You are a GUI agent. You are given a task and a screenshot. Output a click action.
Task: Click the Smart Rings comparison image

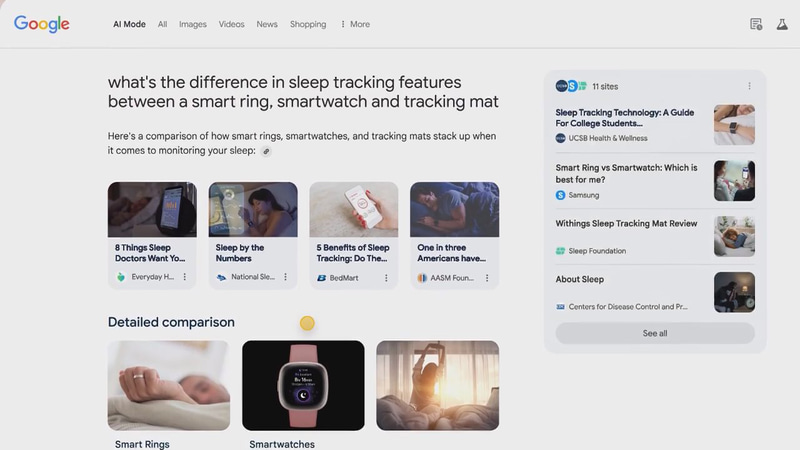tap(168, 385)
